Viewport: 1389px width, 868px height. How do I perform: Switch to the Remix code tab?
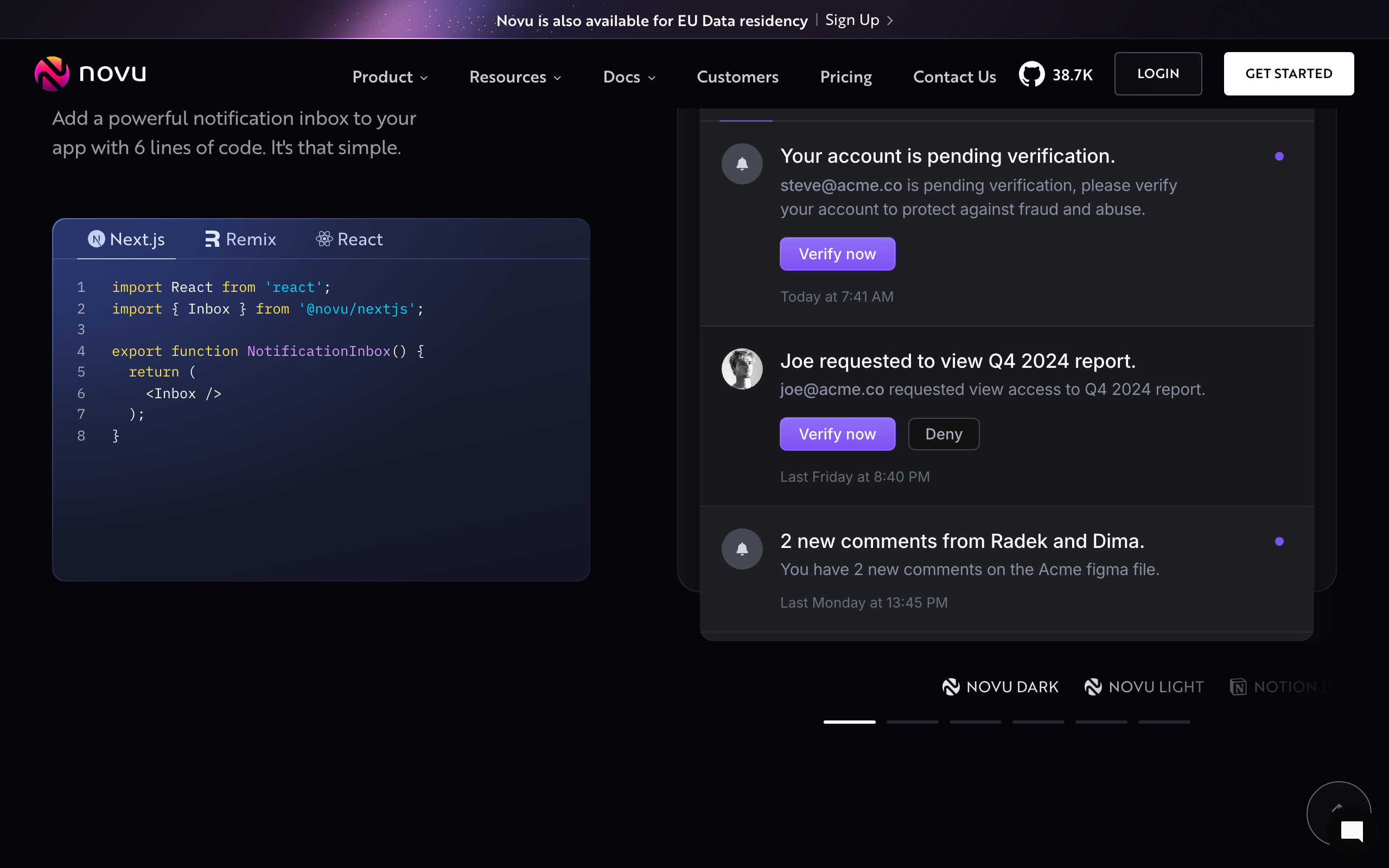point(240,239)
